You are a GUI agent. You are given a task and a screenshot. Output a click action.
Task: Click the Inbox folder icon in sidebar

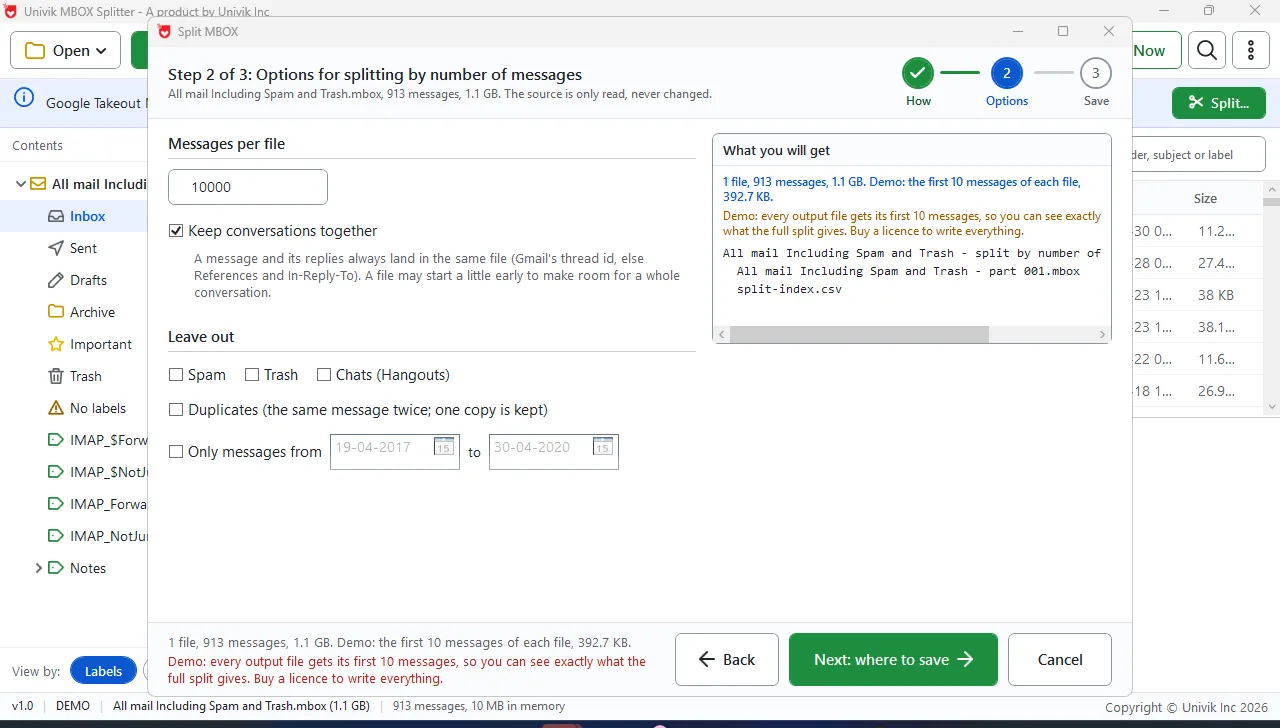click(56, 216)
